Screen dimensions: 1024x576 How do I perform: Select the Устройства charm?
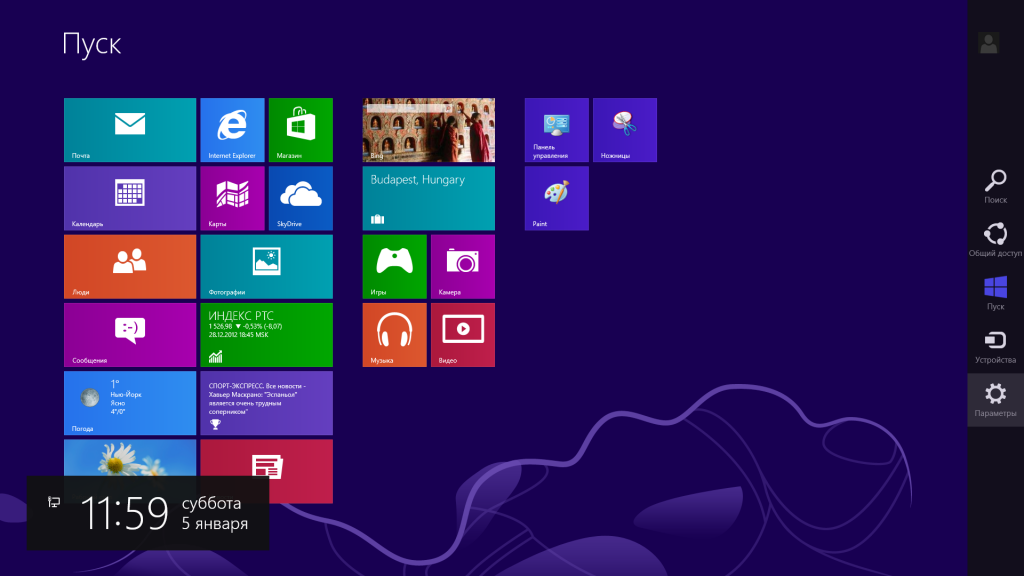tap(995, 345)
